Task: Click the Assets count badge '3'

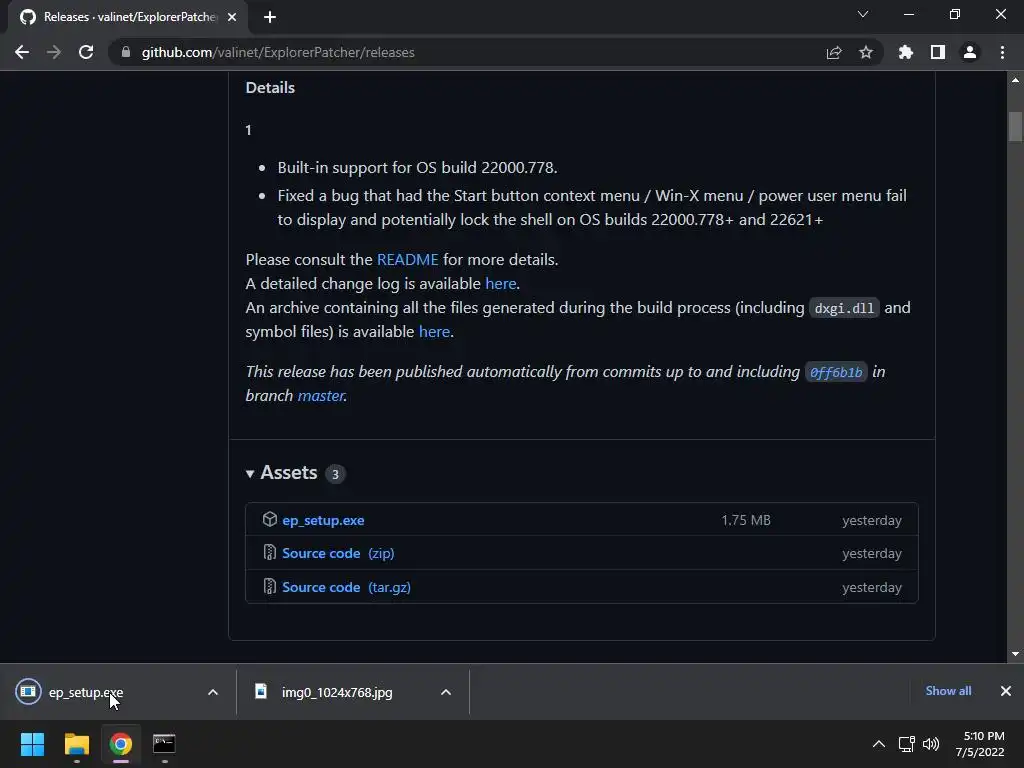Action: pos(335,474)
